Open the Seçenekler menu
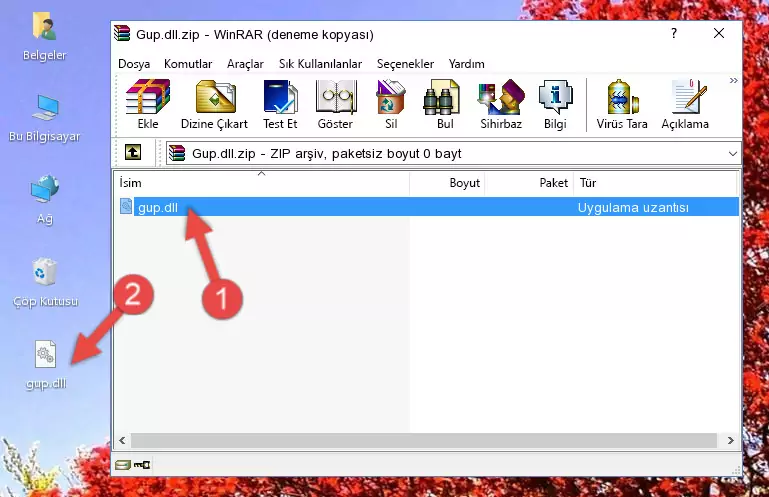Image resolution: width=769 pixels, height=497 pixels. (405, 64)
